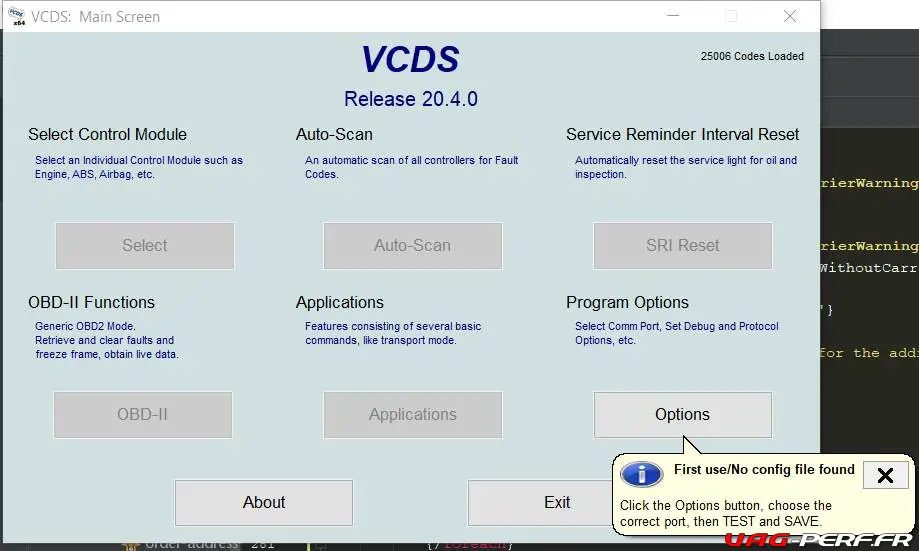Click 'for the addi' code in background editor

(x=869, y=353)
